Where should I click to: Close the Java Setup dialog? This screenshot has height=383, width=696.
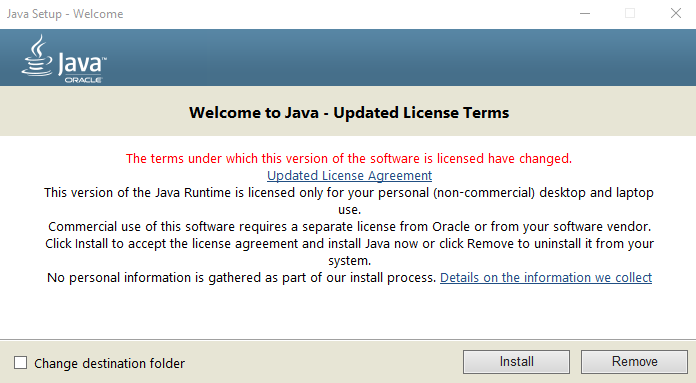tap(676, 14)
